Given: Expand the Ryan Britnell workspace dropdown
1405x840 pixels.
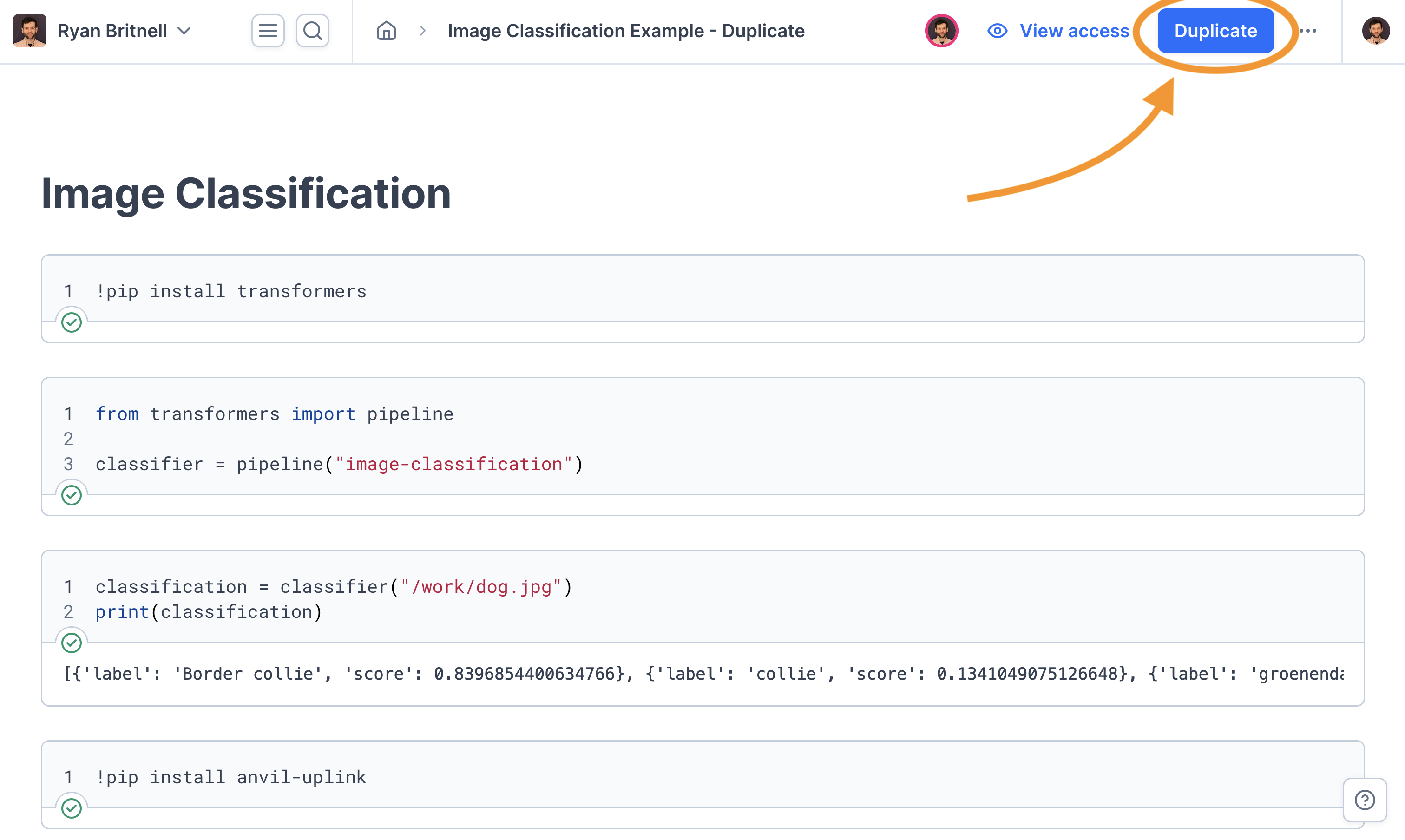Looking at the screenshot, I should (184, 31).
